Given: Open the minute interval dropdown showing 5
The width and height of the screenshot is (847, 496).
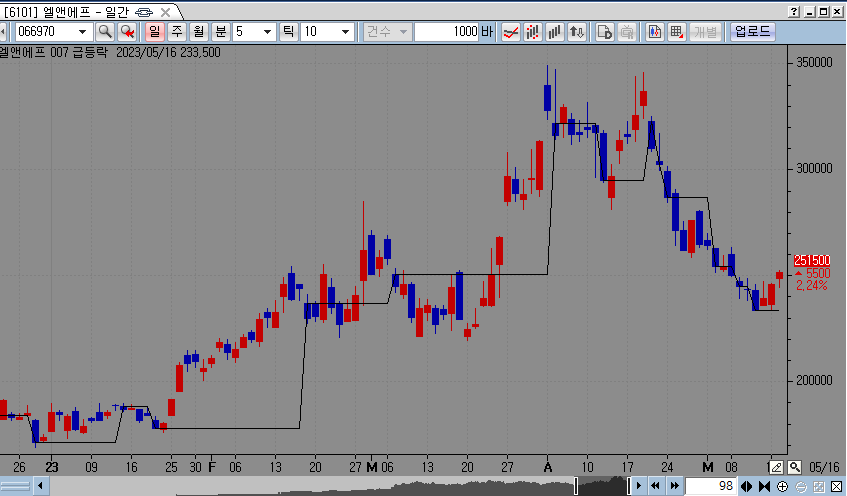Looking at the screenshot, I should (x=267, y=32).
